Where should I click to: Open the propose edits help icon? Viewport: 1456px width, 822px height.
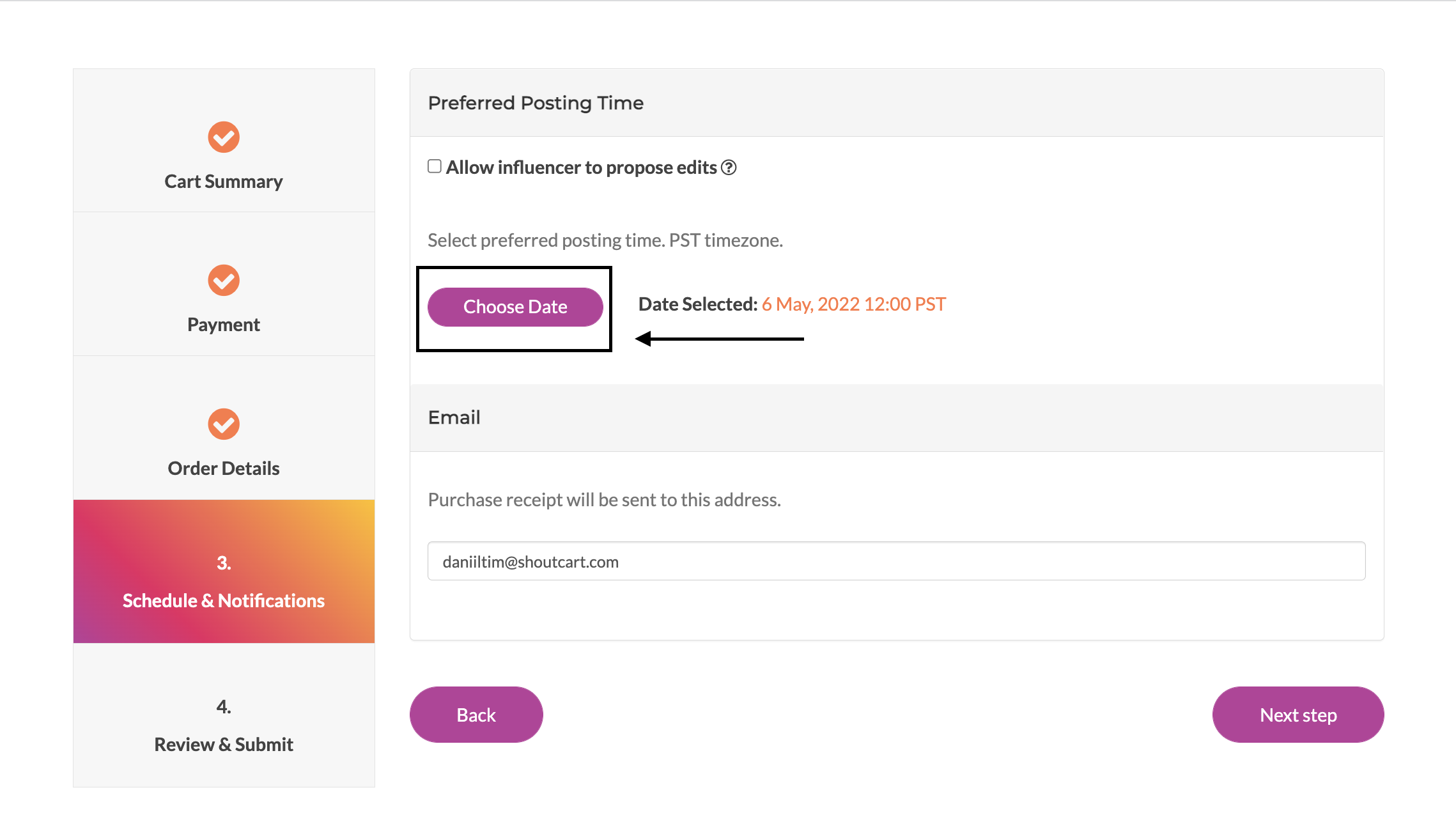pyautogui.click(x=729, y=167)
